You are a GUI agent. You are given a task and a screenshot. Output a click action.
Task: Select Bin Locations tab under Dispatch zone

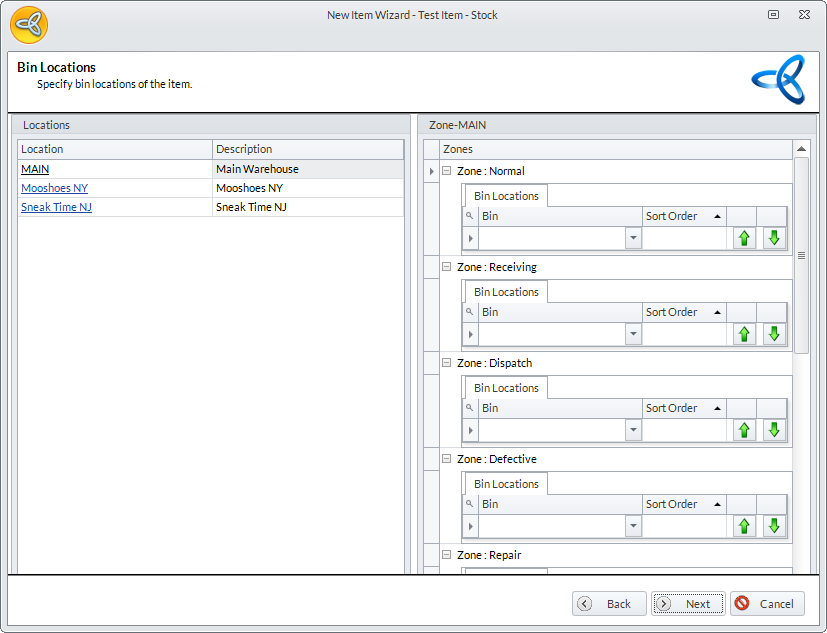[x=506, y=388]
